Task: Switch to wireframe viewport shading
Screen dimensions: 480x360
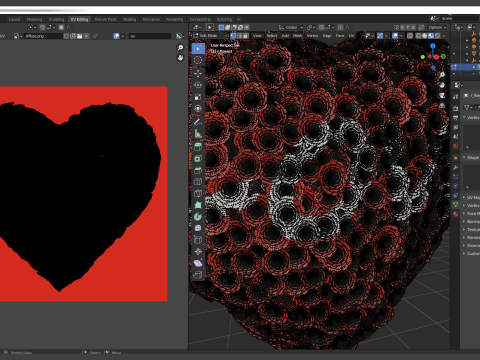Action: tap(419, 36)
